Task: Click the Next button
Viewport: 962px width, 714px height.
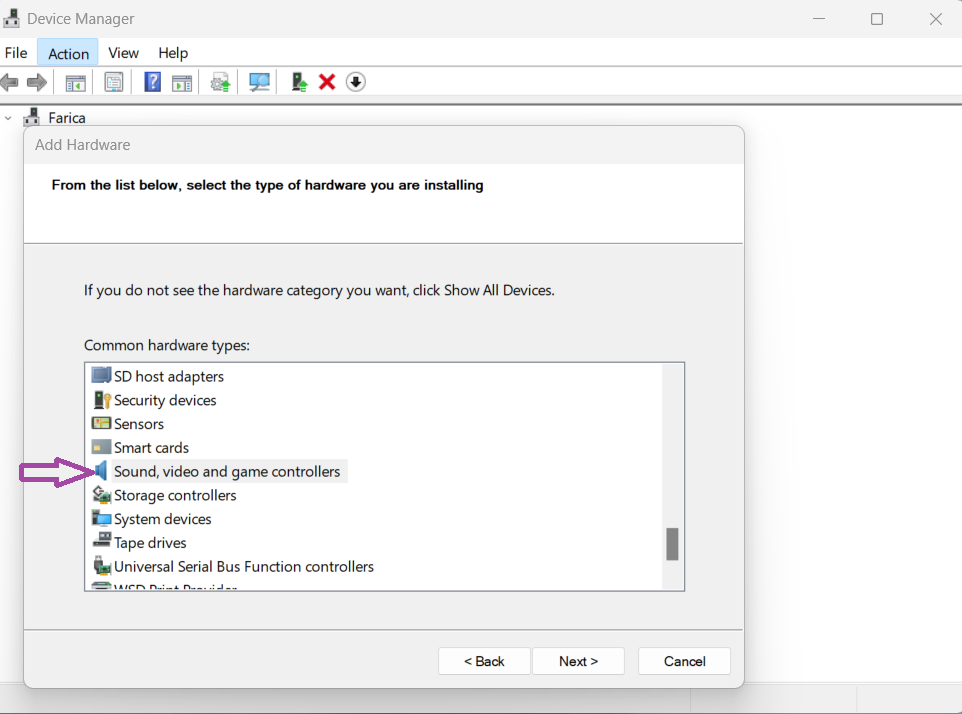Action: pyautogui.click(x=578, y=661)
